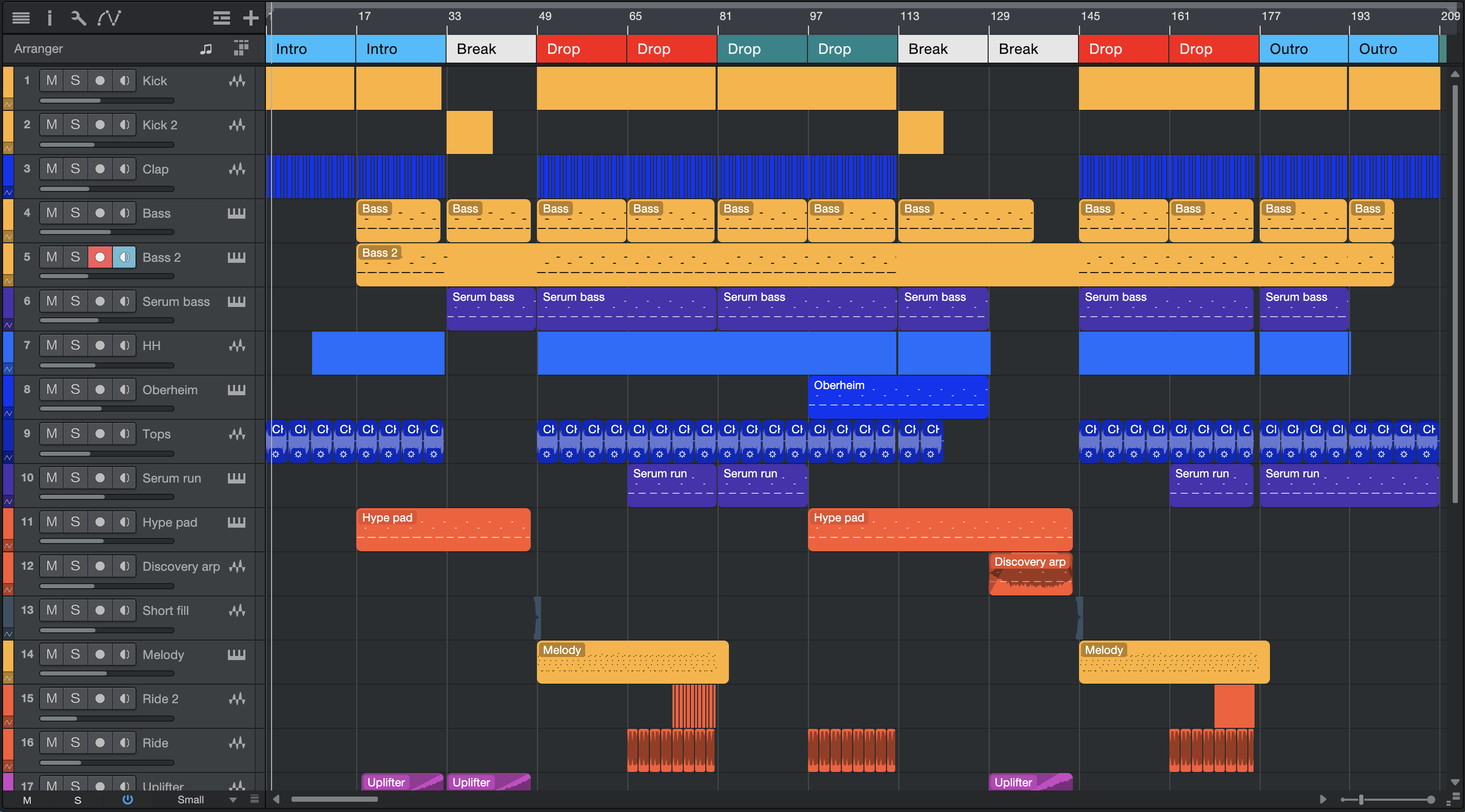This screenshot has height=812, width=1465.
Task: Select the red Drop section at bar 49
Action: [x=581, y=49]
